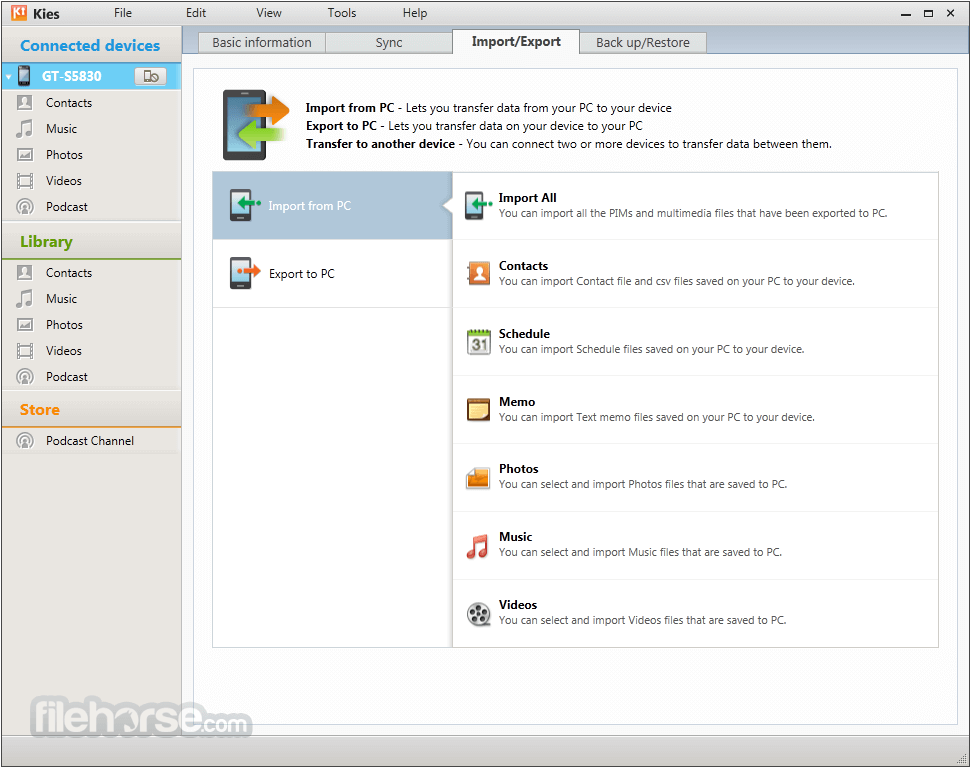Image resolution: width=971 pixels, height=768 pixels.
Task: Click the Videos film reel icon
Action: (x=478, y=614)
